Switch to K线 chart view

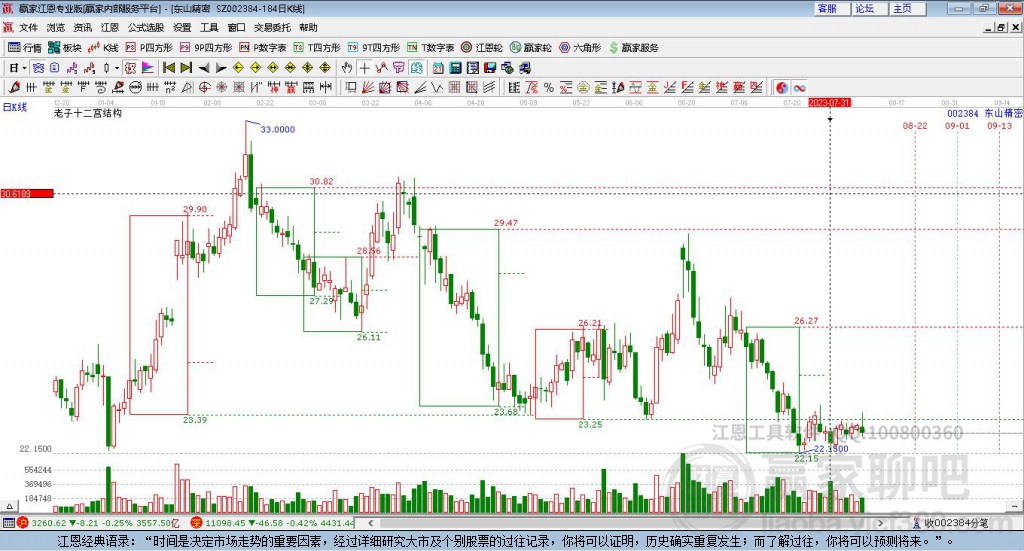(103, 48)
